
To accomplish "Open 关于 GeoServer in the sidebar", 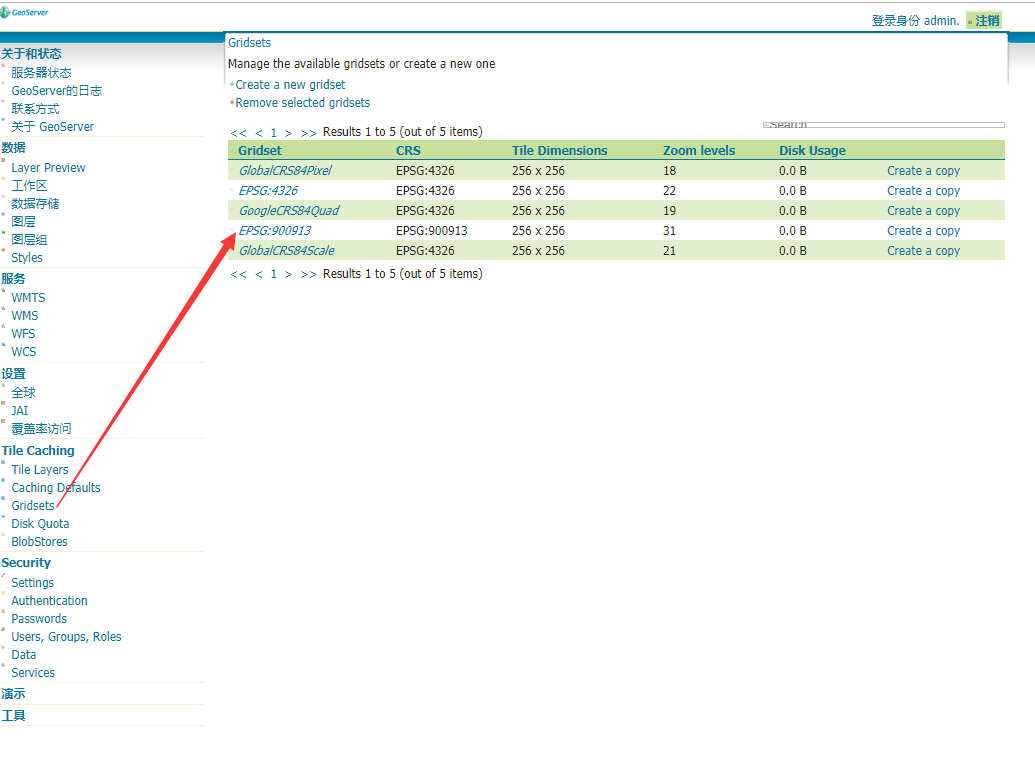I will pos(52,127).
